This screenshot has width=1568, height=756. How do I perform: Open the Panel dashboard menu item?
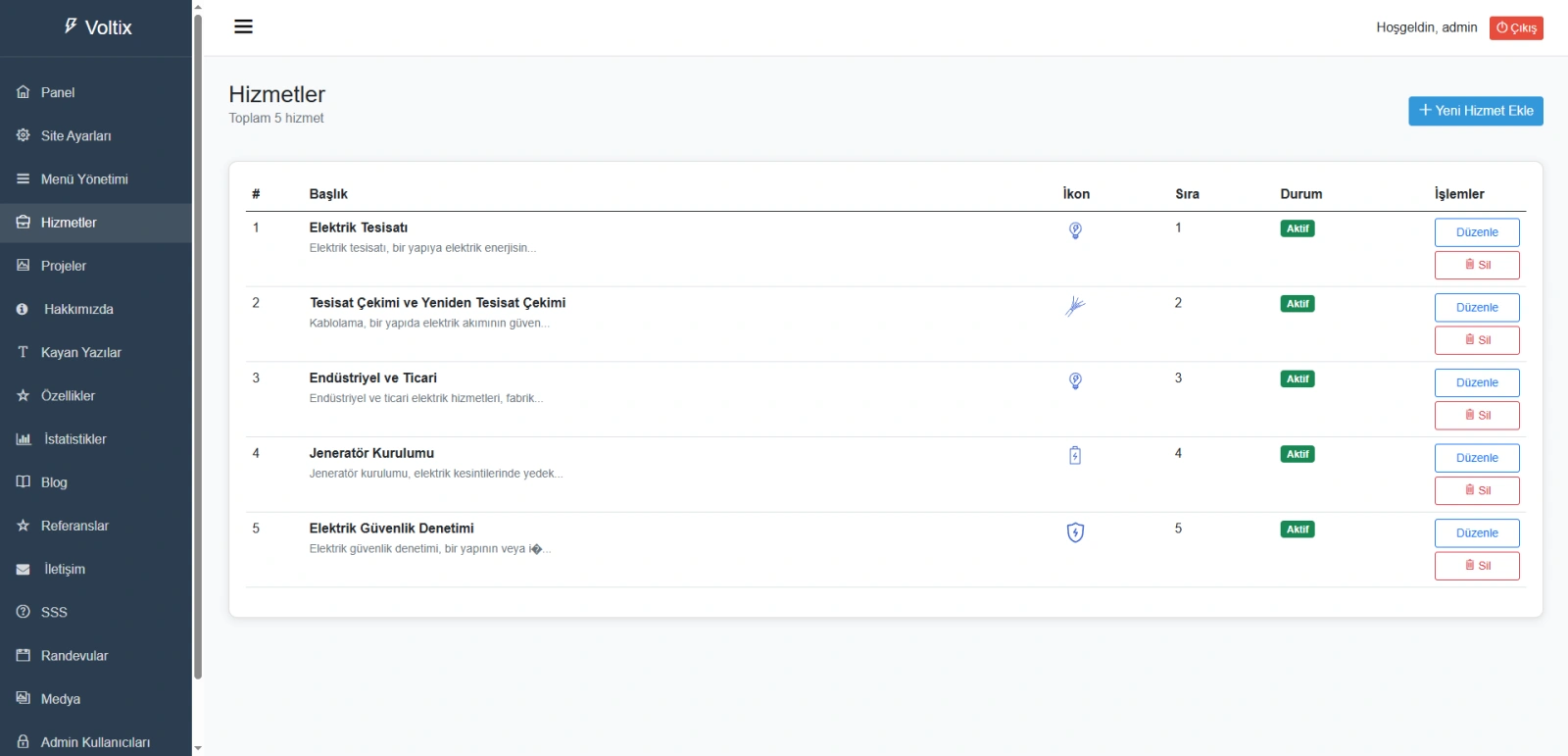[x=58, y=92]
